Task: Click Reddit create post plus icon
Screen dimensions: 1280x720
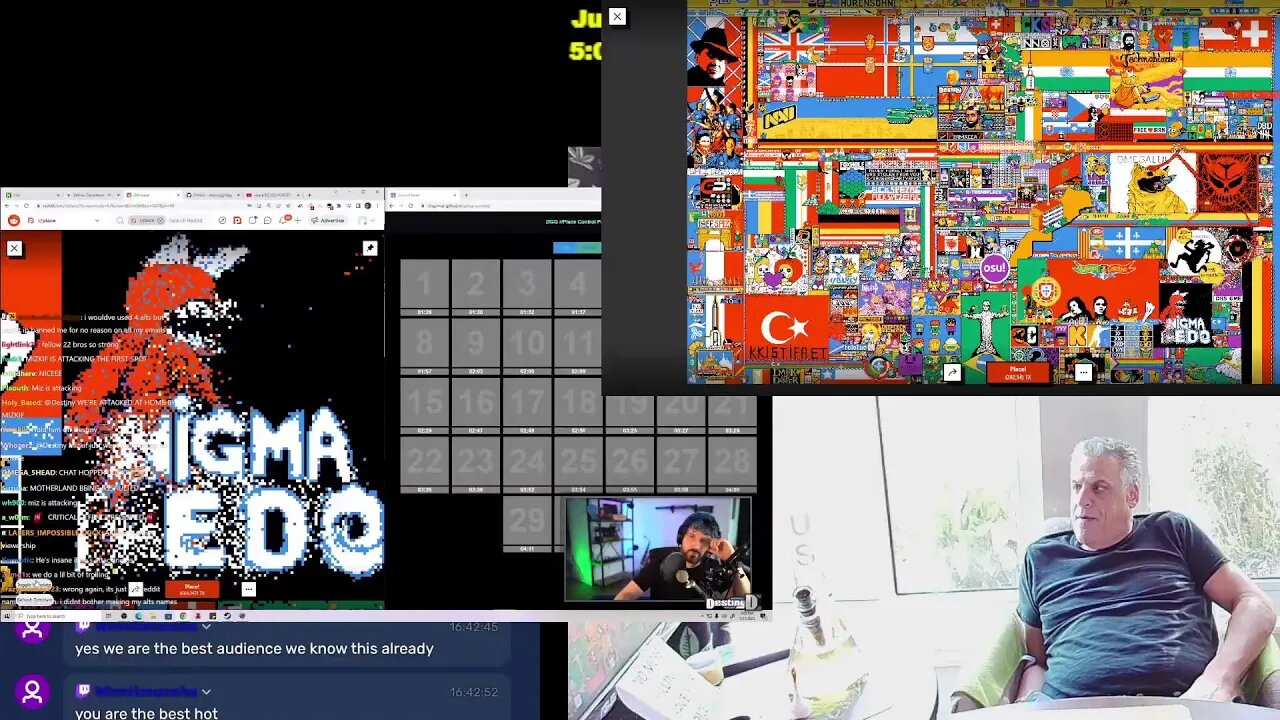Action: [x=298, y=220]
